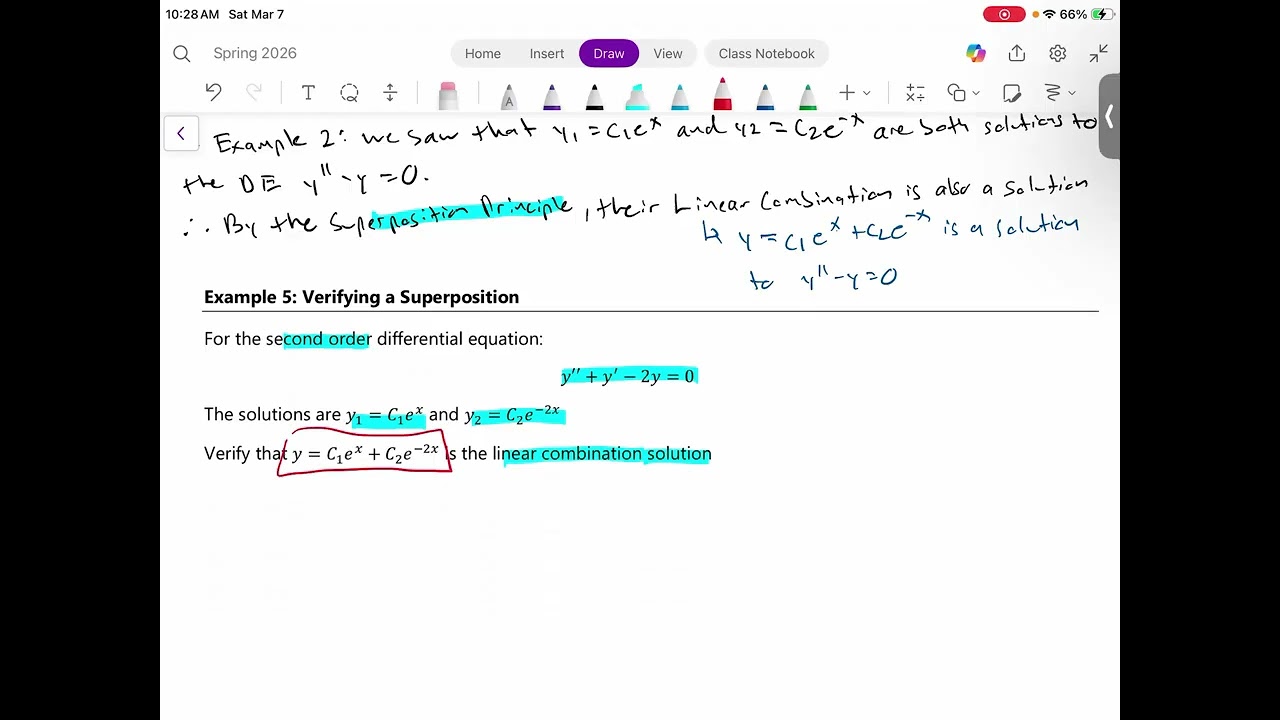Screen dimensions: 1280x720
Task: Open the settings gear icon
Action: [x=1058, y=54]
